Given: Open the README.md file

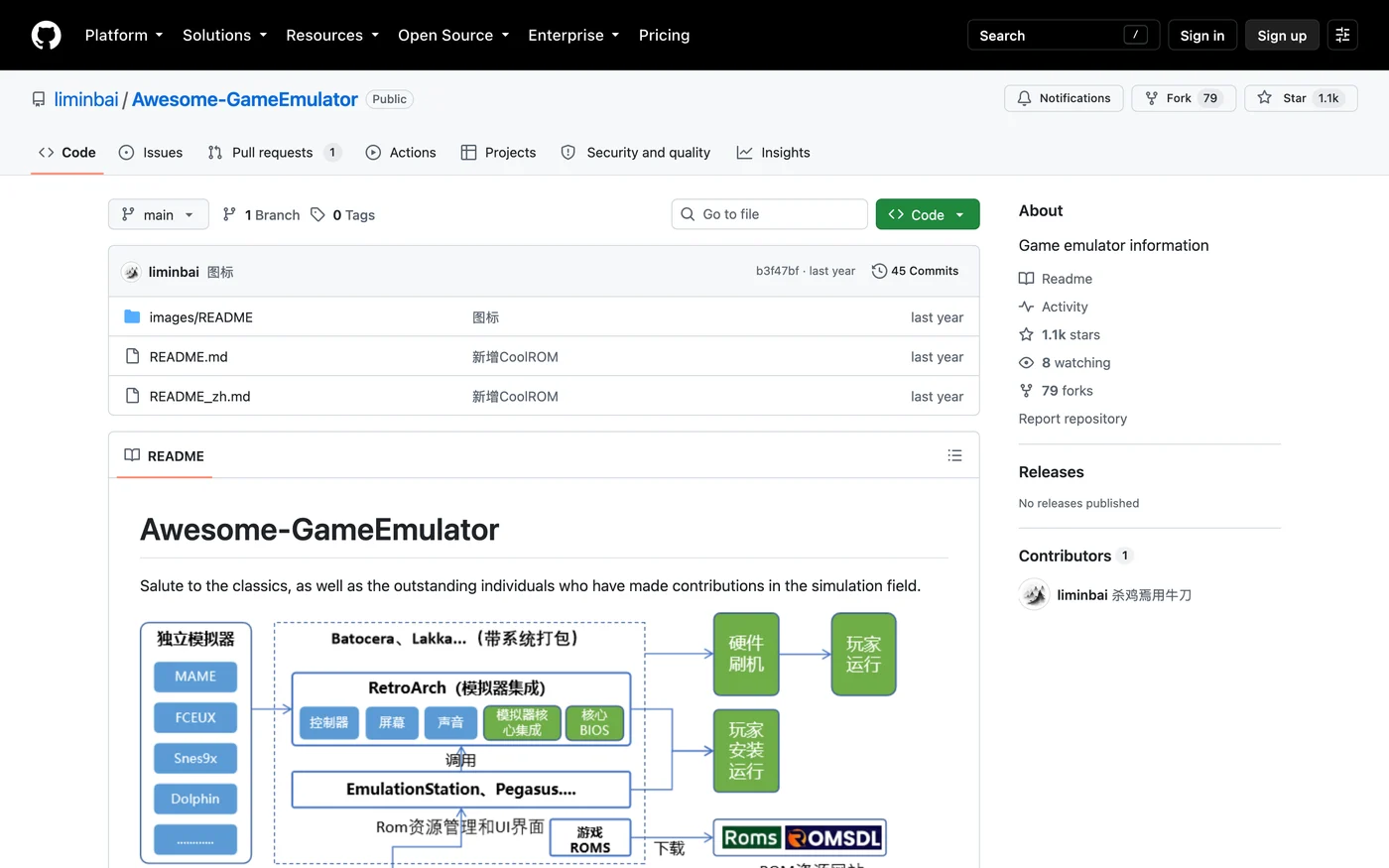Looking at the screenshot, I should click(189, 357).
